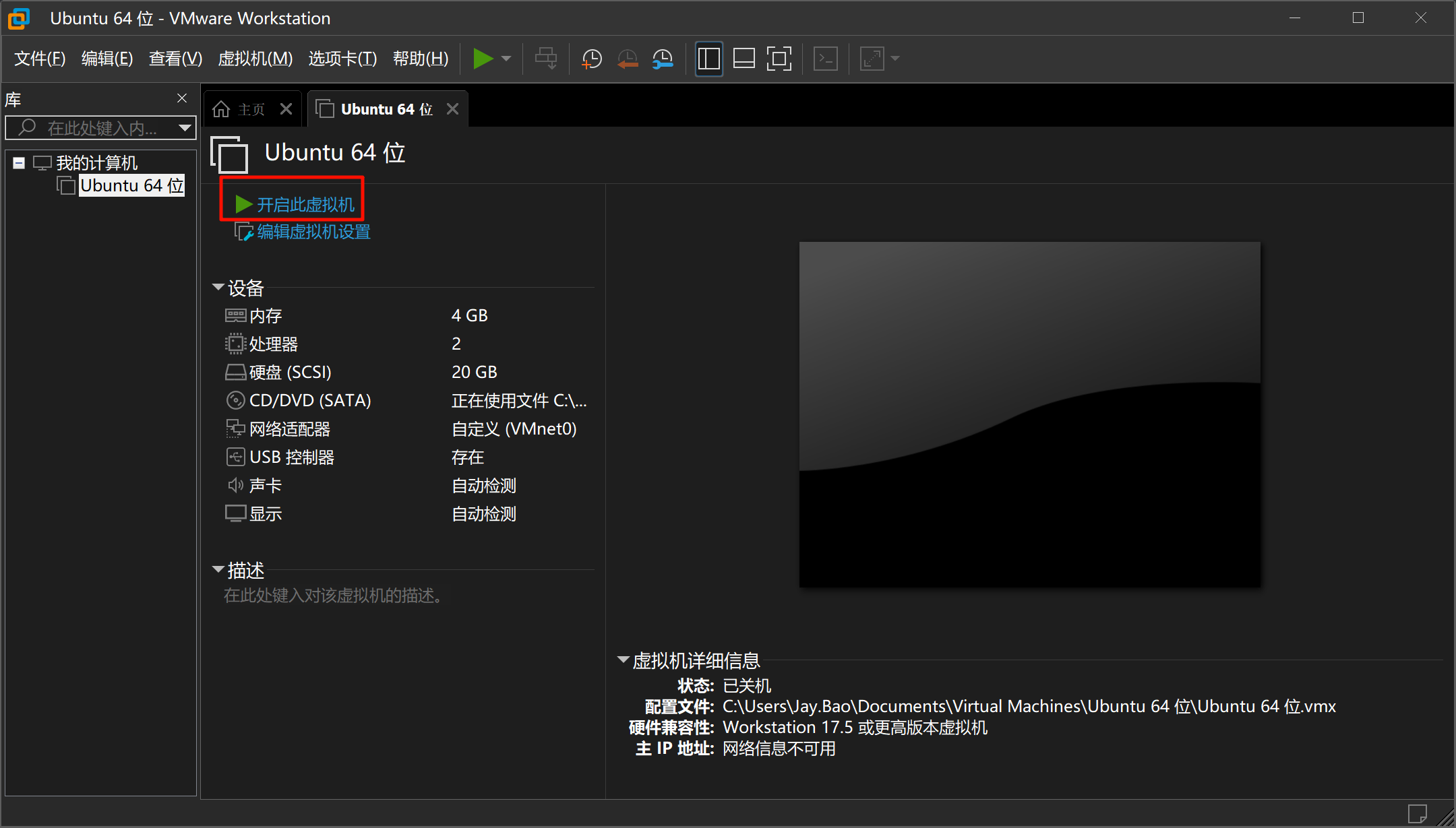Open the 查看(V) menu

click(x=175, y=59)
